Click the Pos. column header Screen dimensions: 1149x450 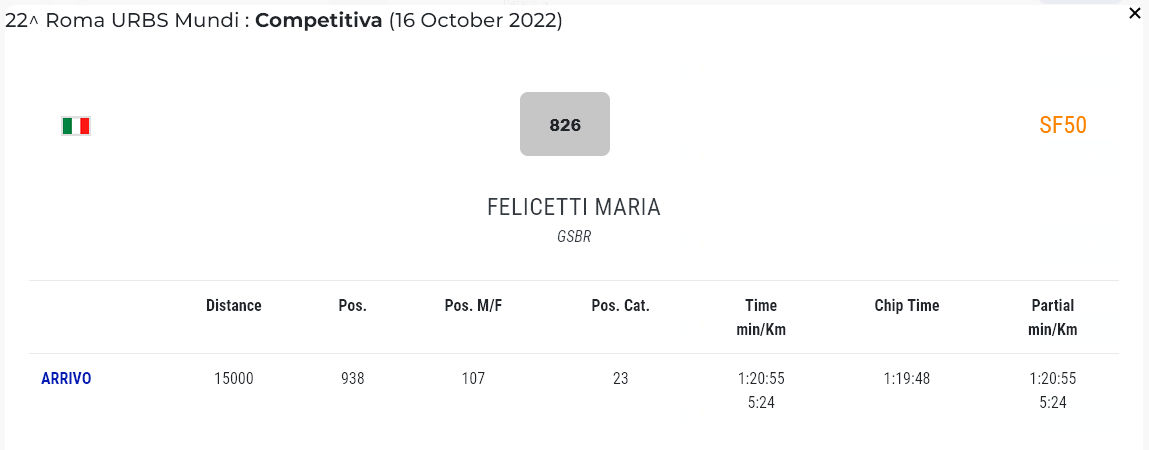point(352,306)
